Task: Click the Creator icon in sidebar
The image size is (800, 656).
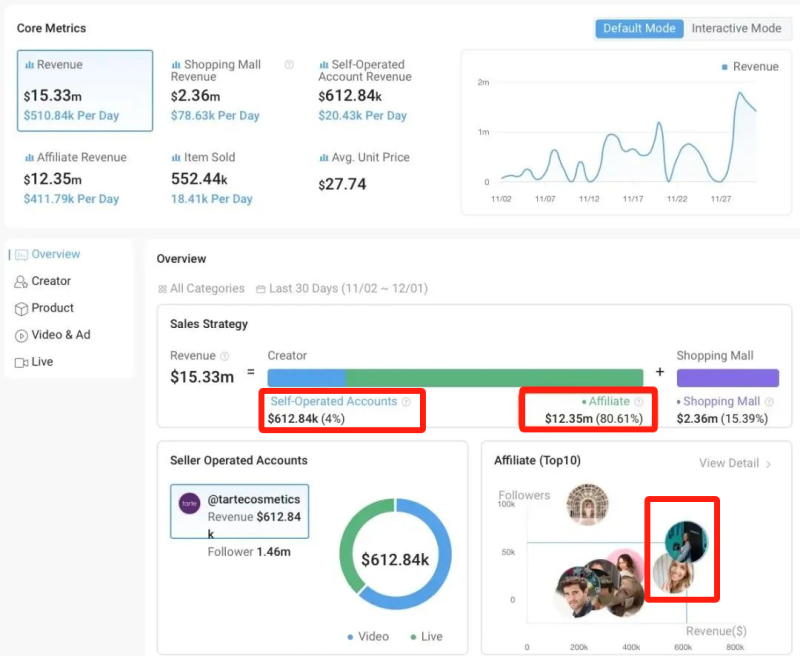Action: coord(21,282)
